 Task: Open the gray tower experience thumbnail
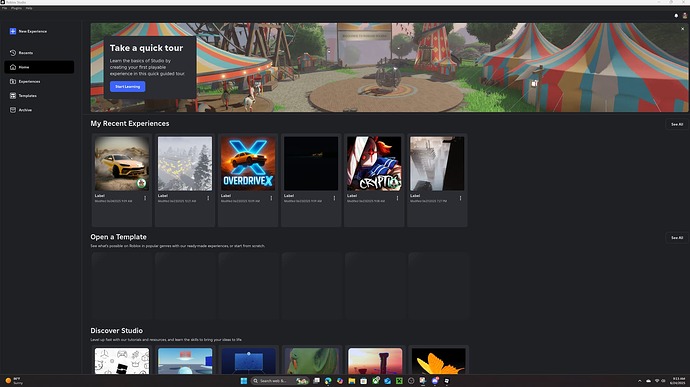point(437,163)
